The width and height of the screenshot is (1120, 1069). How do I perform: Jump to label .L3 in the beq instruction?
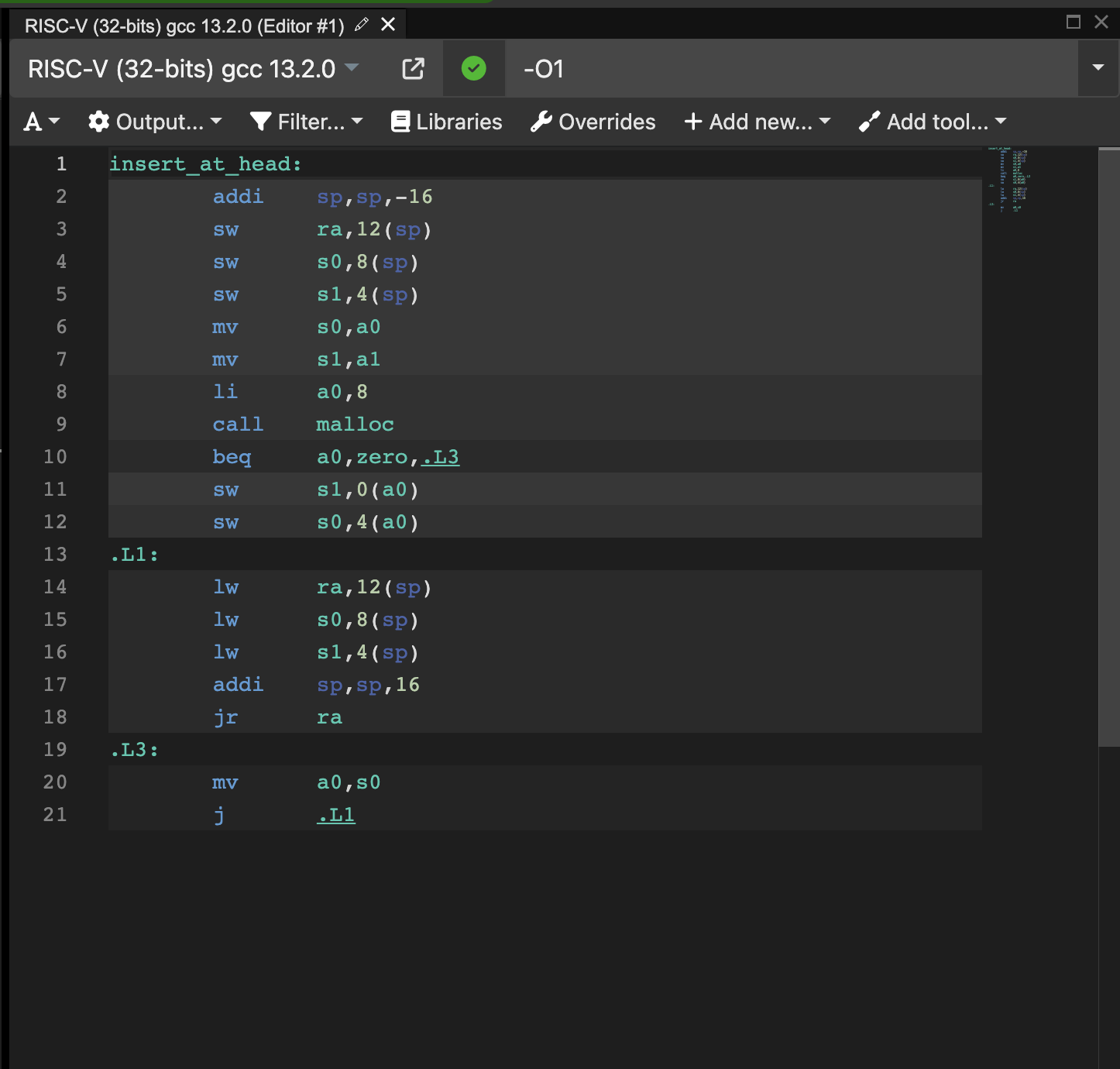coord(440,457)
